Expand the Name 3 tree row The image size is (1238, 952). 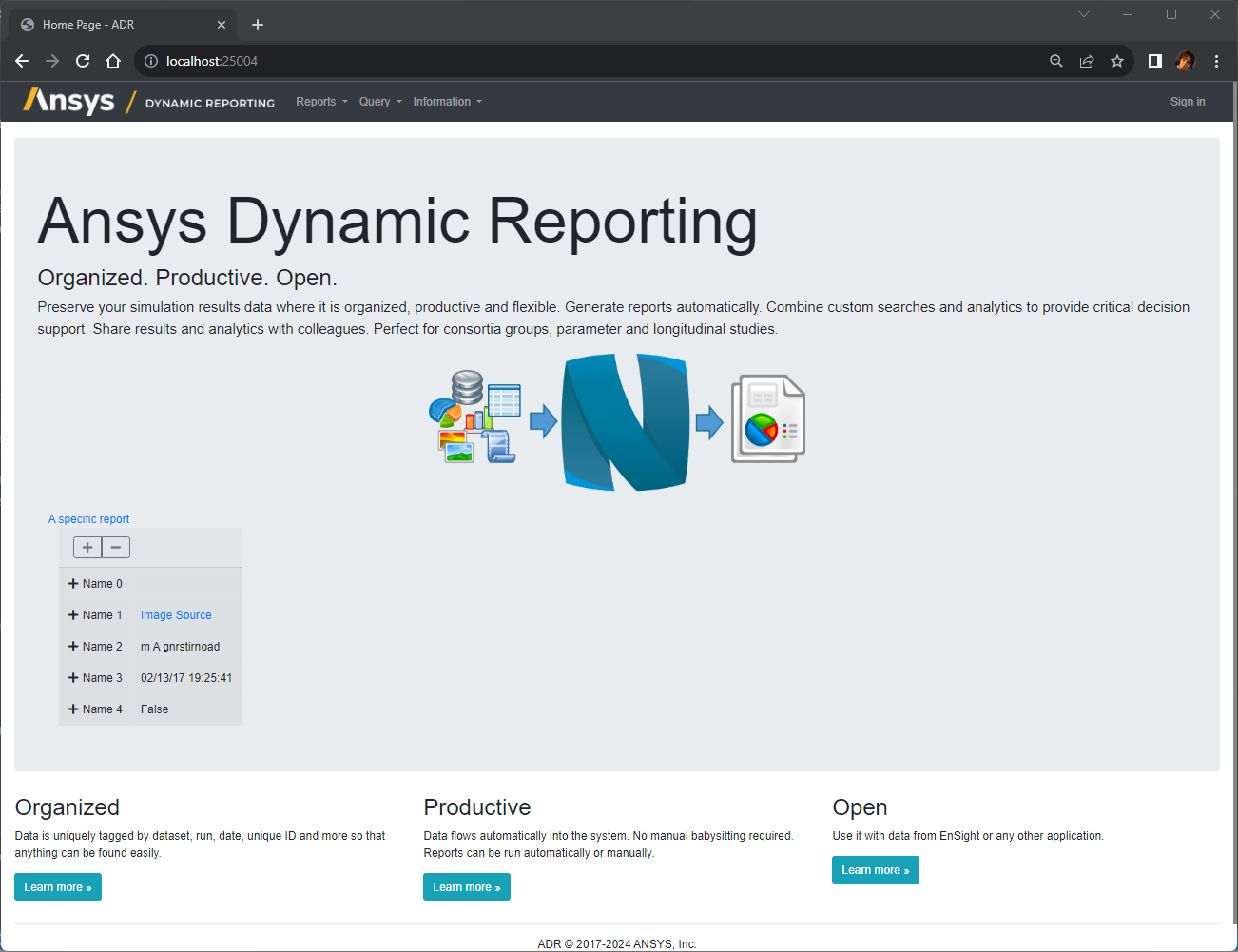click(x=73, y=678)
